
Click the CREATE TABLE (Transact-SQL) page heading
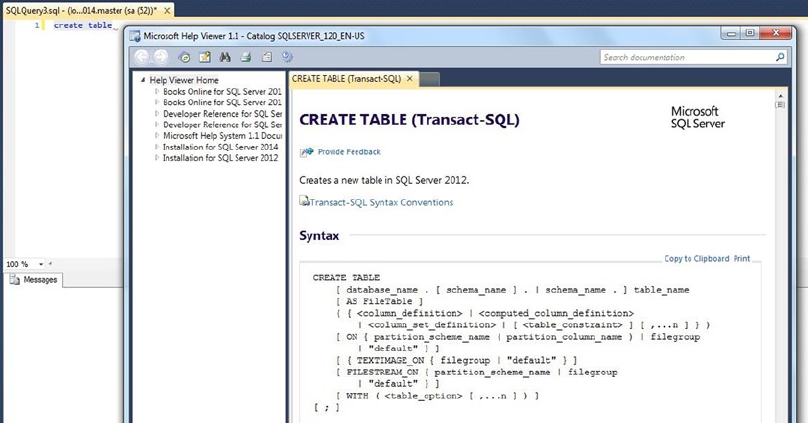[409, 120]
